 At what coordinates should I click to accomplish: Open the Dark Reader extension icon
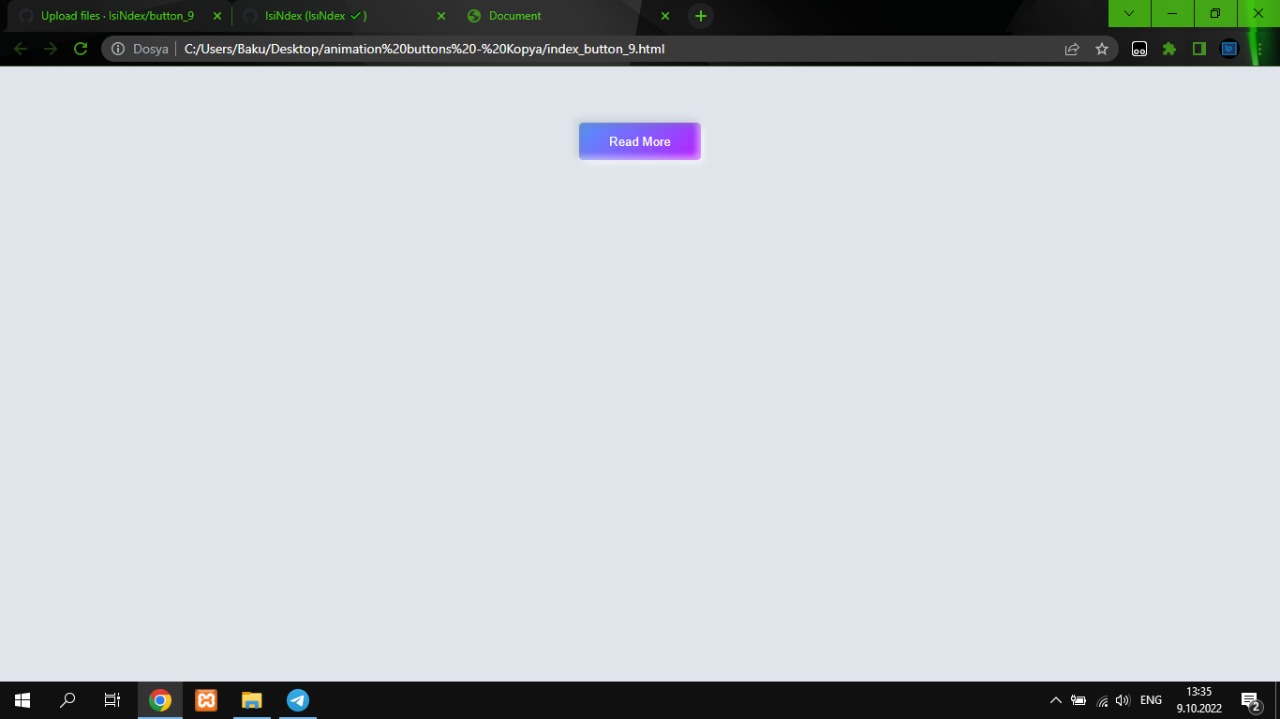click(x=1139, y=48)
